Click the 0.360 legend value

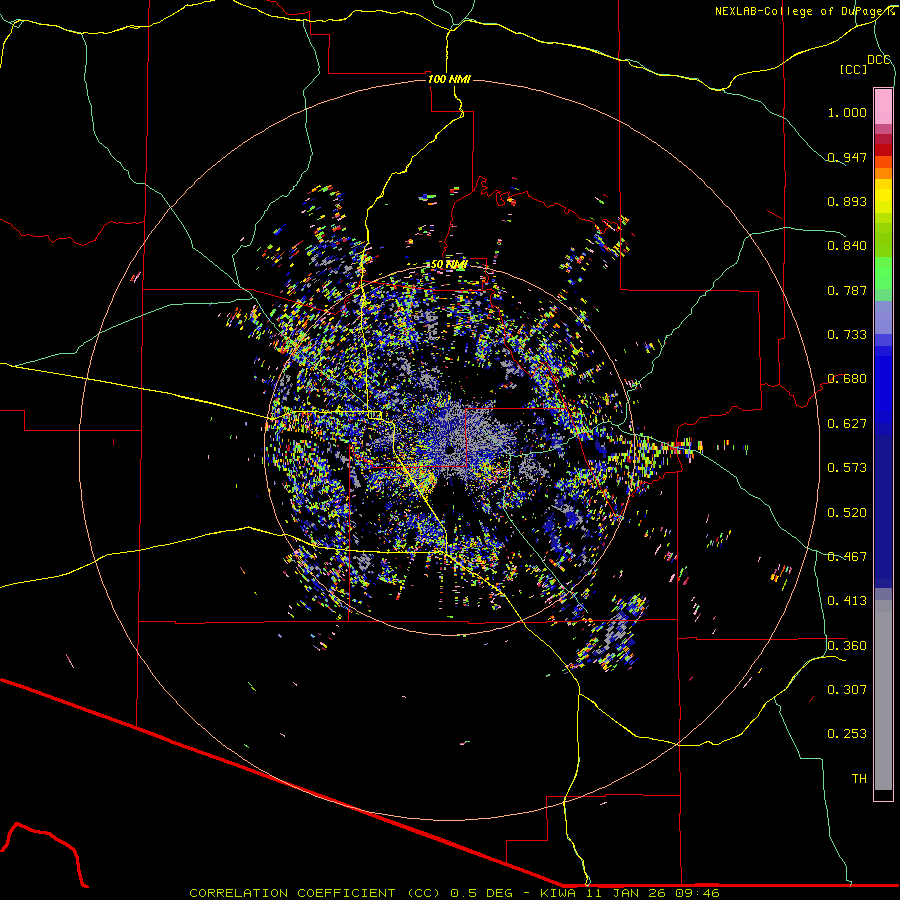click(x=847, y=646)
